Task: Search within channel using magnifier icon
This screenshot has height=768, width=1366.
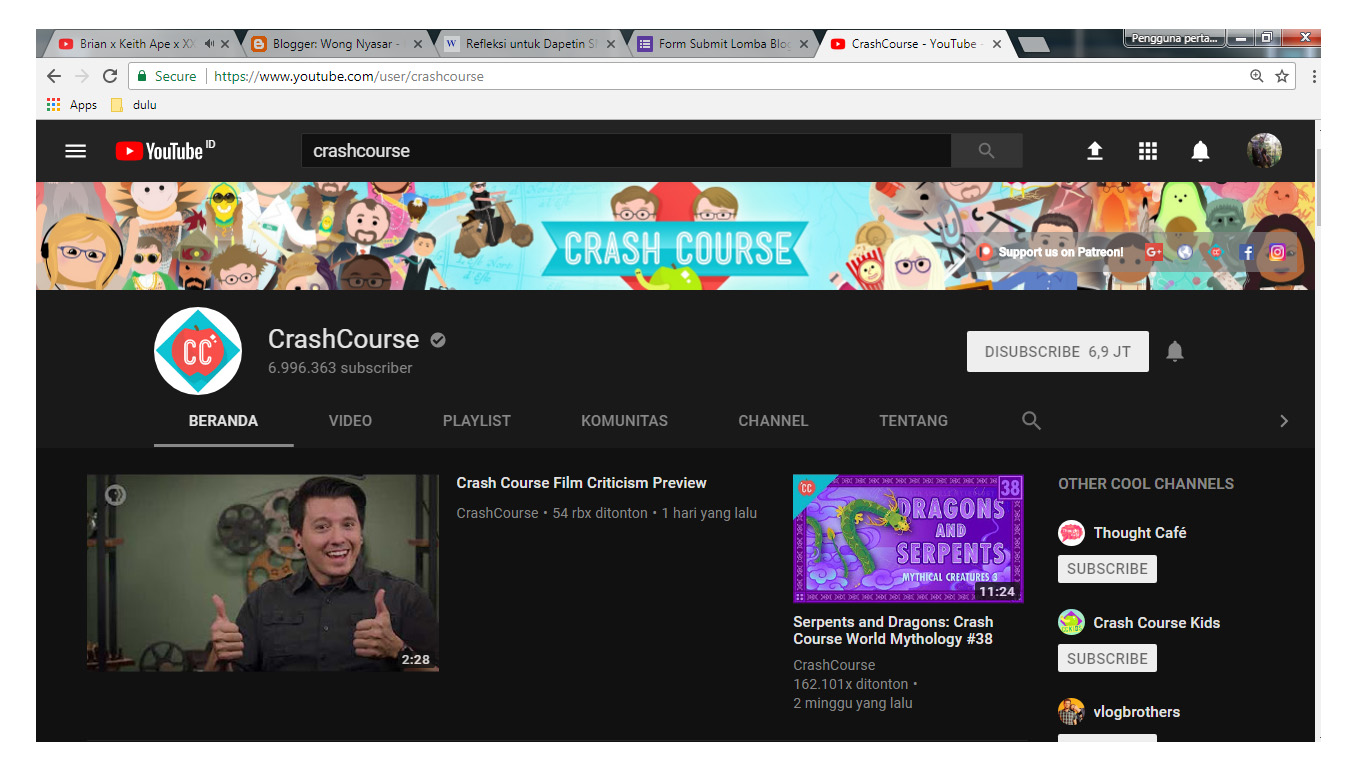Action: (x=1031, y=421)
